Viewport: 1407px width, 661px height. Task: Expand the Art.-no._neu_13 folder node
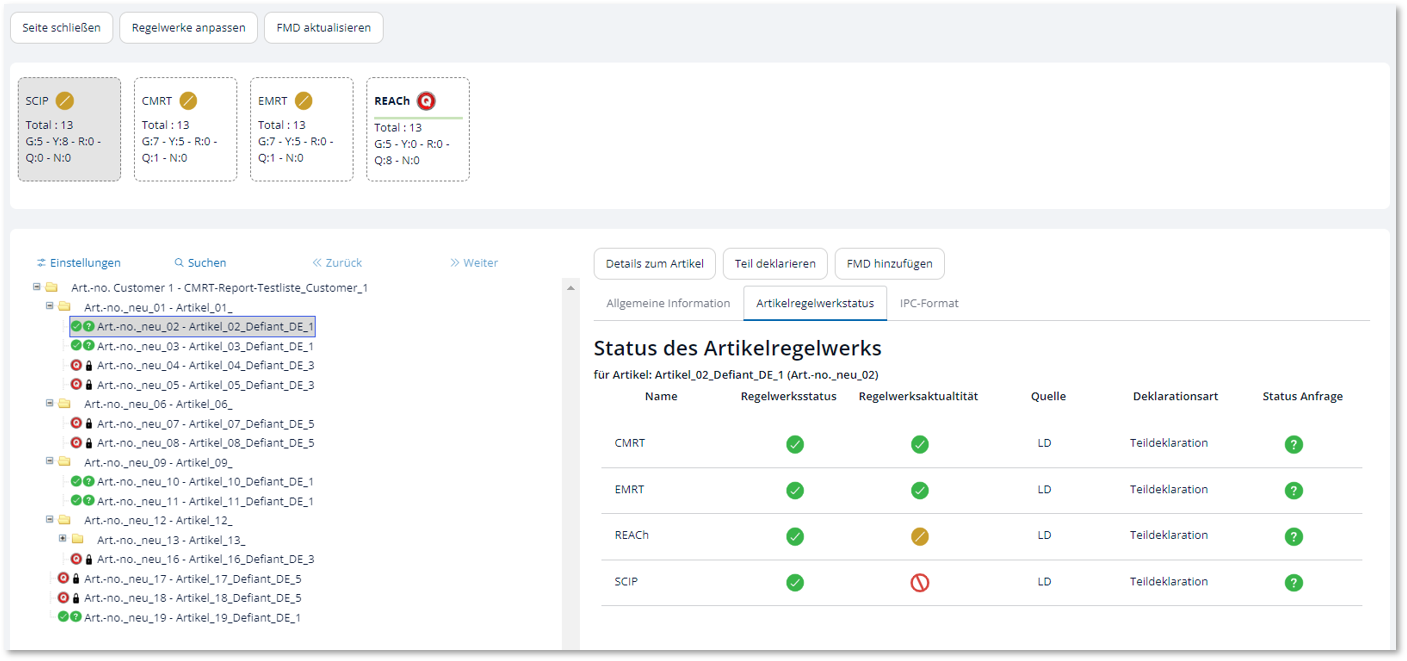tap(63, 539)
